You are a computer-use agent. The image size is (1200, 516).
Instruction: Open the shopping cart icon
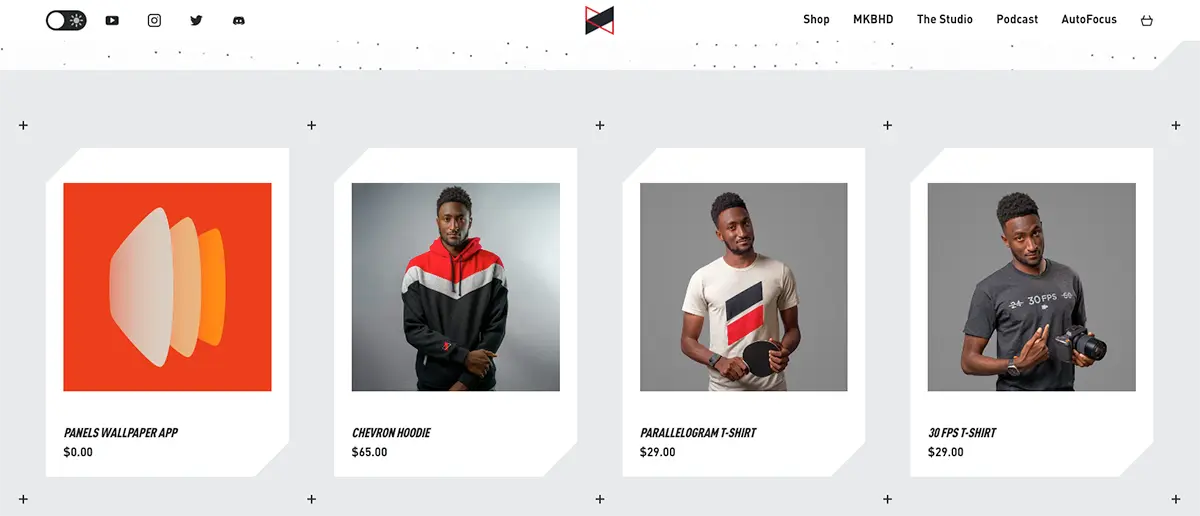point(1147,20)
